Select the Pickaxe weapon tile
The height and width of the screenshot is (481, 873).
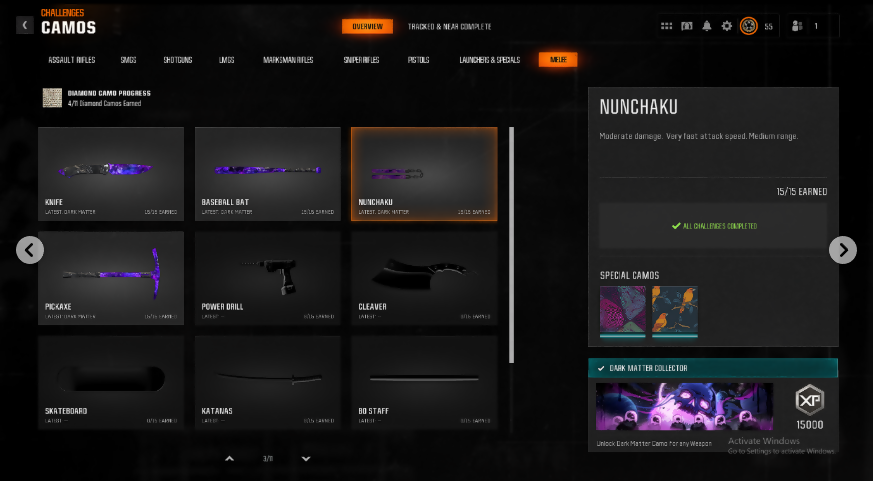click(x=111, y=277)
